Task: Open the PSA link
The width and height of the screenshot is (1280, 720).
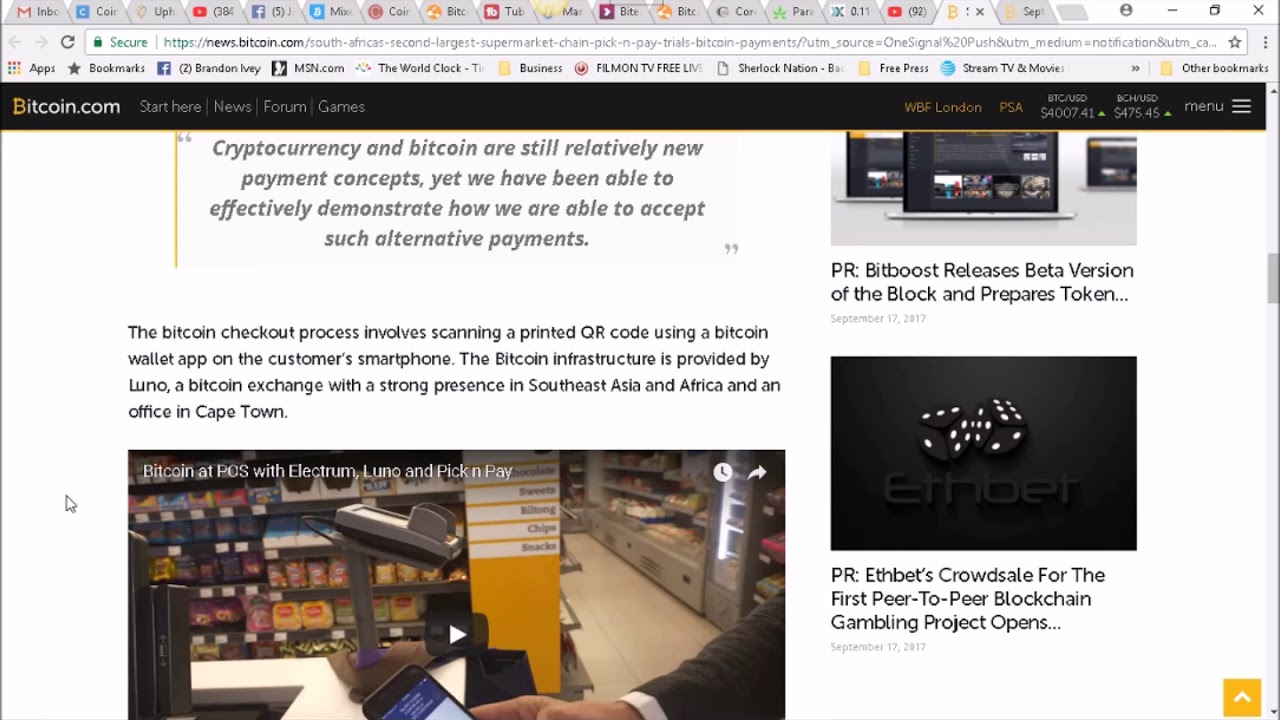Action: [x=1011, y=107]
